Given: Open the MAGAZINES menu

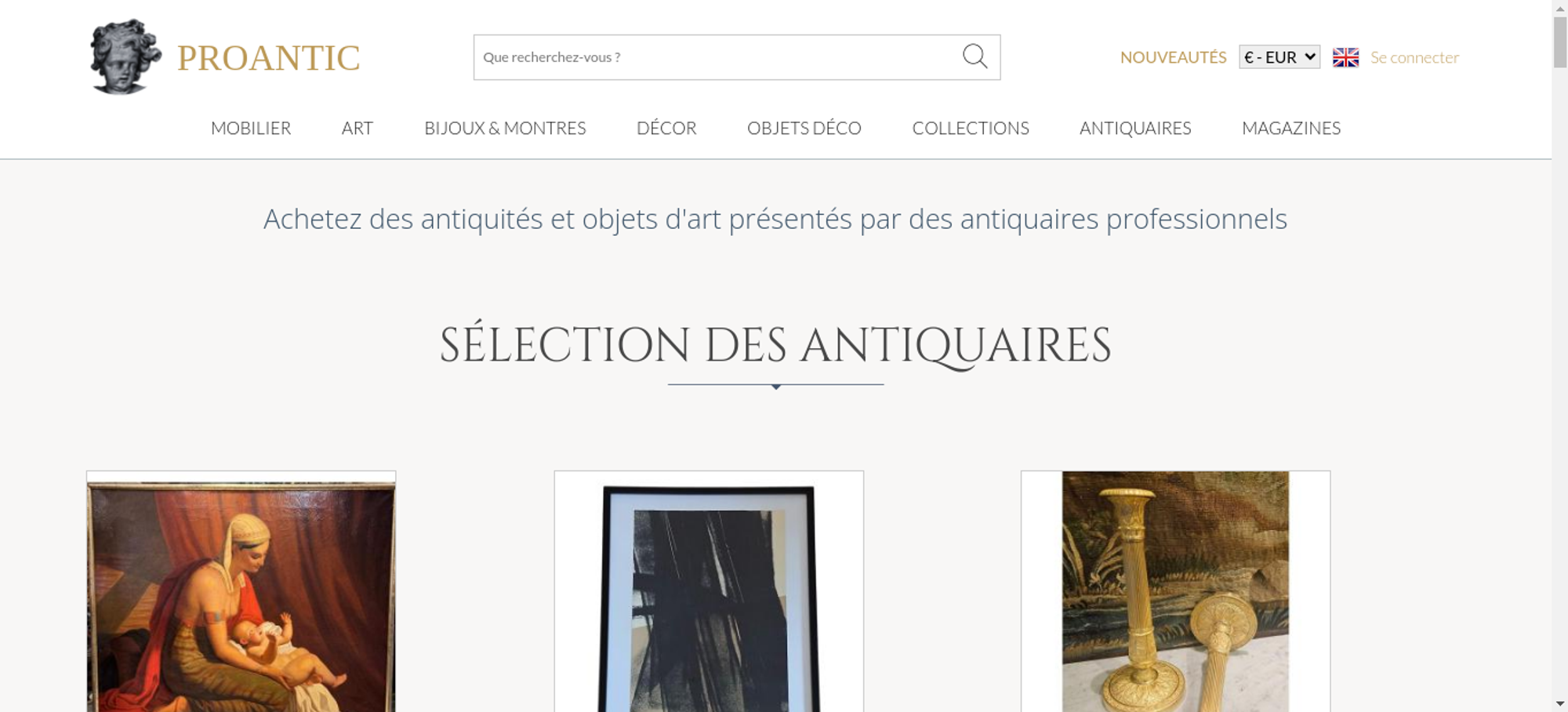Looking at the screenshot, I should (1291, 128).
